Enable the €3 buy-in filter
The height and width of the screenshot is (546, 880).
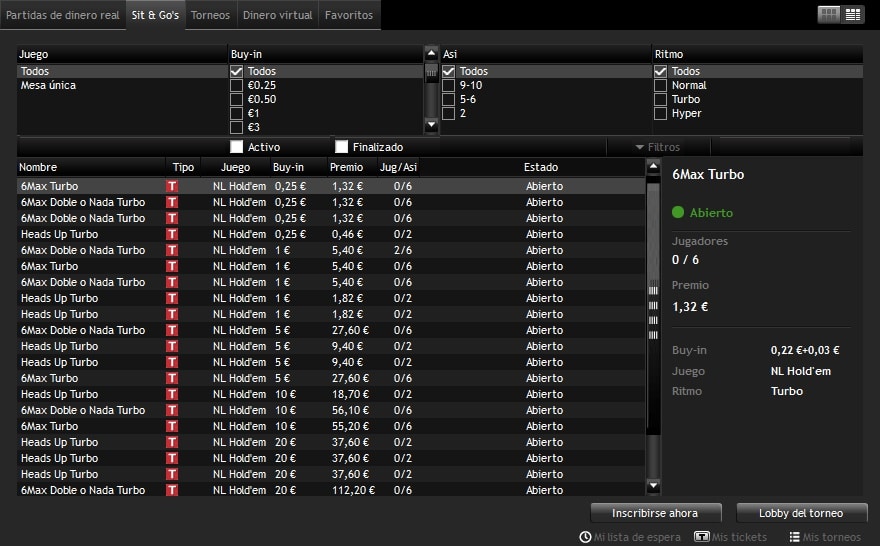pos(236,127)
